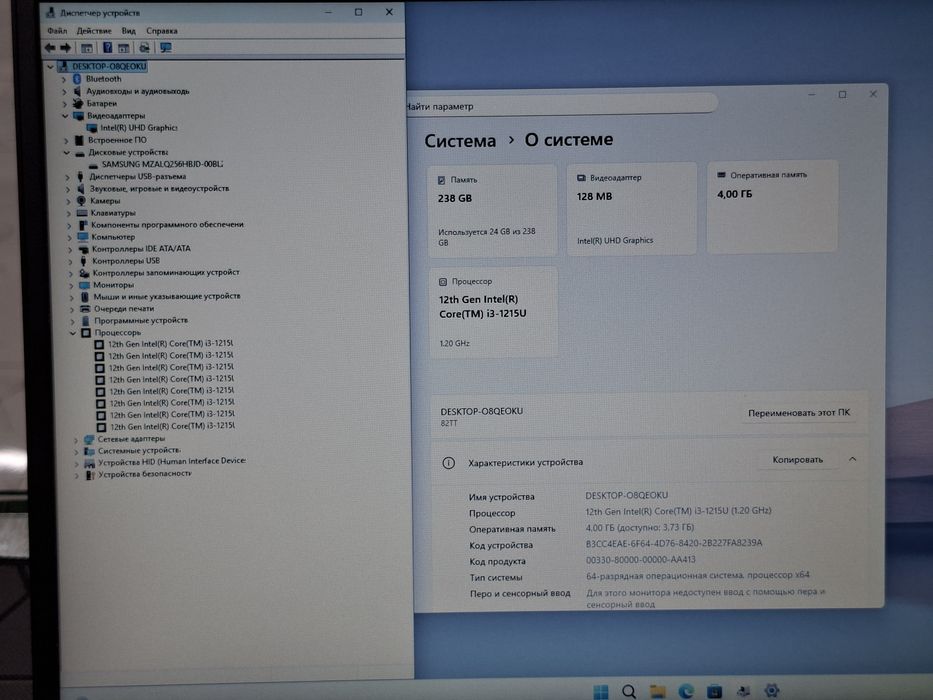Open the Оперативная память 4,00 ГБ card
The width and height of the screenshot is (933, 700).
[772, 207]
